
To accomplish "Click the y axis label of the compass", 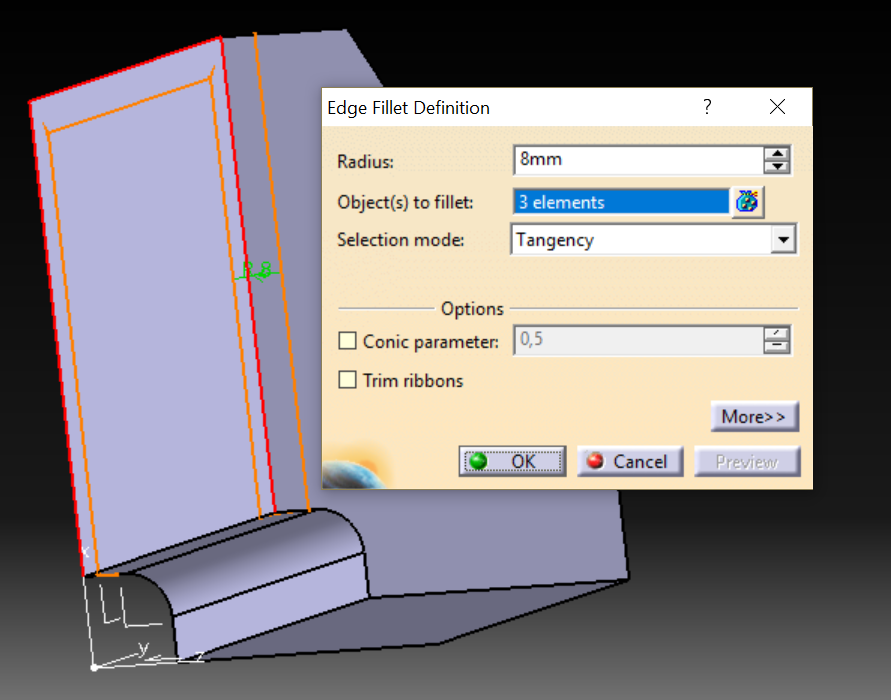I will pyautogui.click(x=144, y=648).
